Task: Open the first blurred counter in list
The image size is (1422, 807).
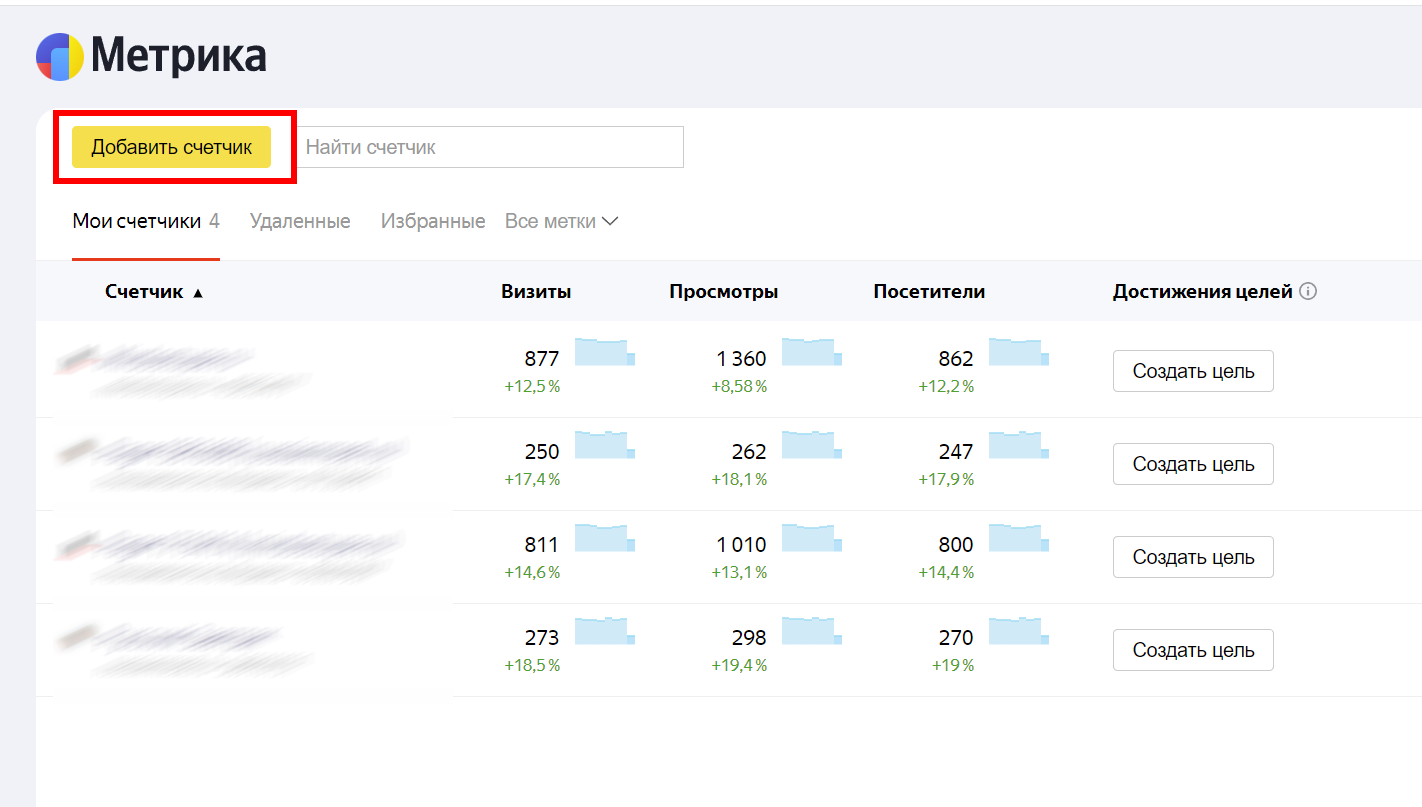Action: [x=170, y=356]
